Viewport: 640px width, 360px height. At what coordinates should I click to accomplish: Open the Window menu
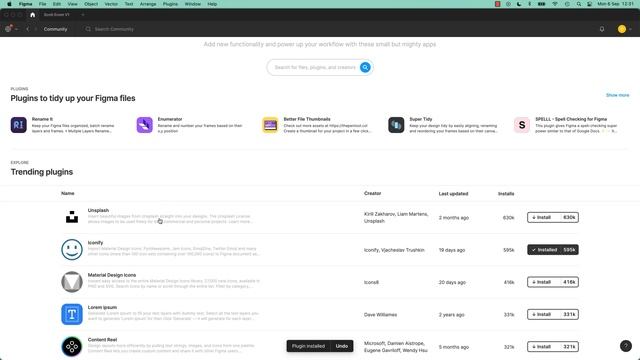[x=193, y=4]
